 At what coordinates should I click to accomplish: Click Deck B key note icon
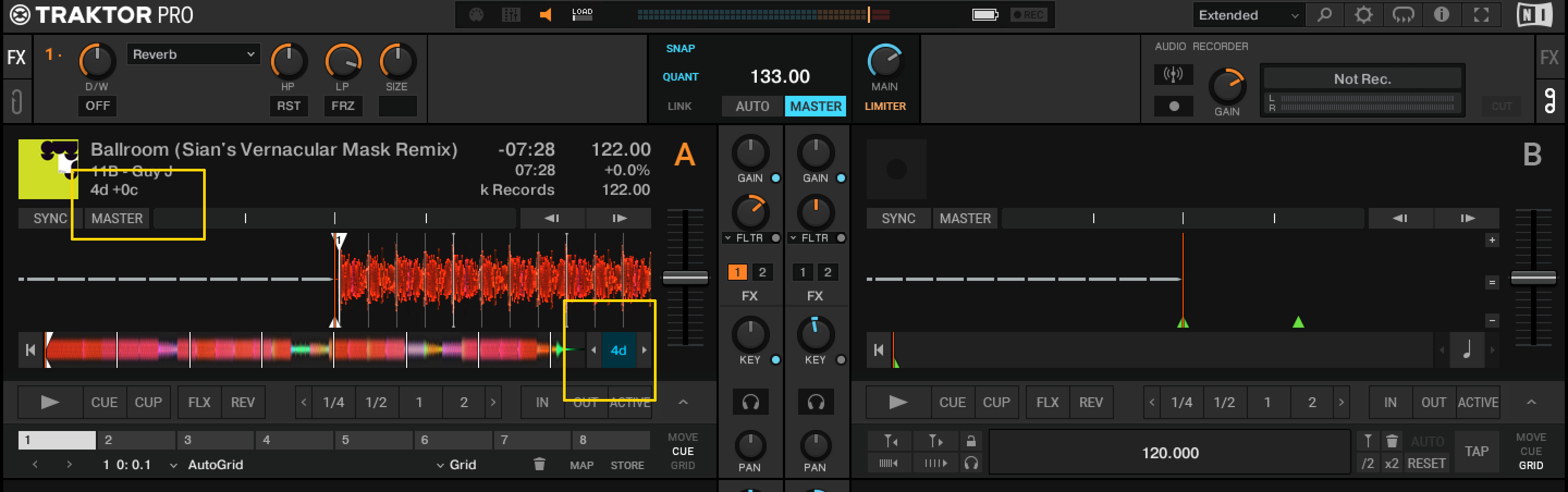pos(1467,350)
